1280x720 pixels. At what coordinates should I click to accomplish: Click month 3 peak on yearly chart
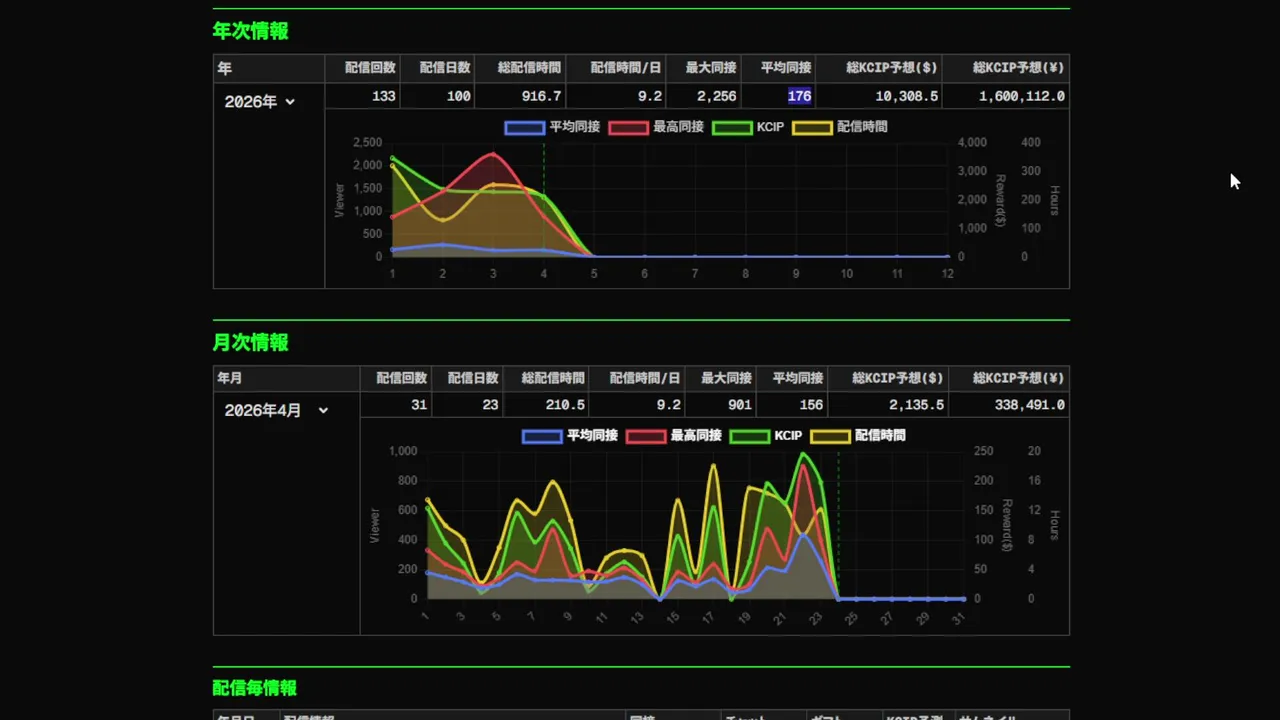click(x=493, y=154)
